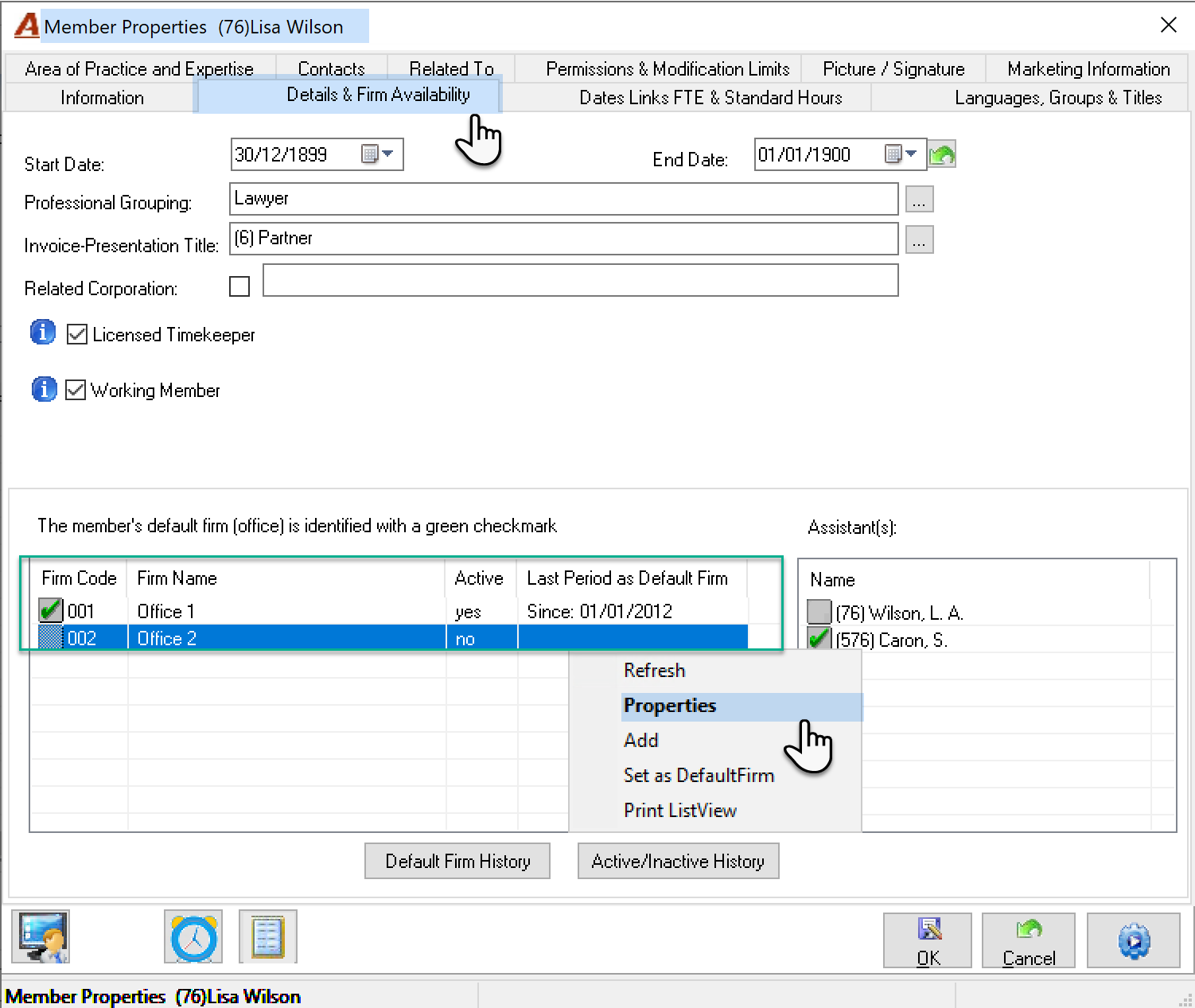The width and height of the screenshot is (1195, 1008).
Task: Click the info icon beside Licensed Timekeeper
Action: 43,332
